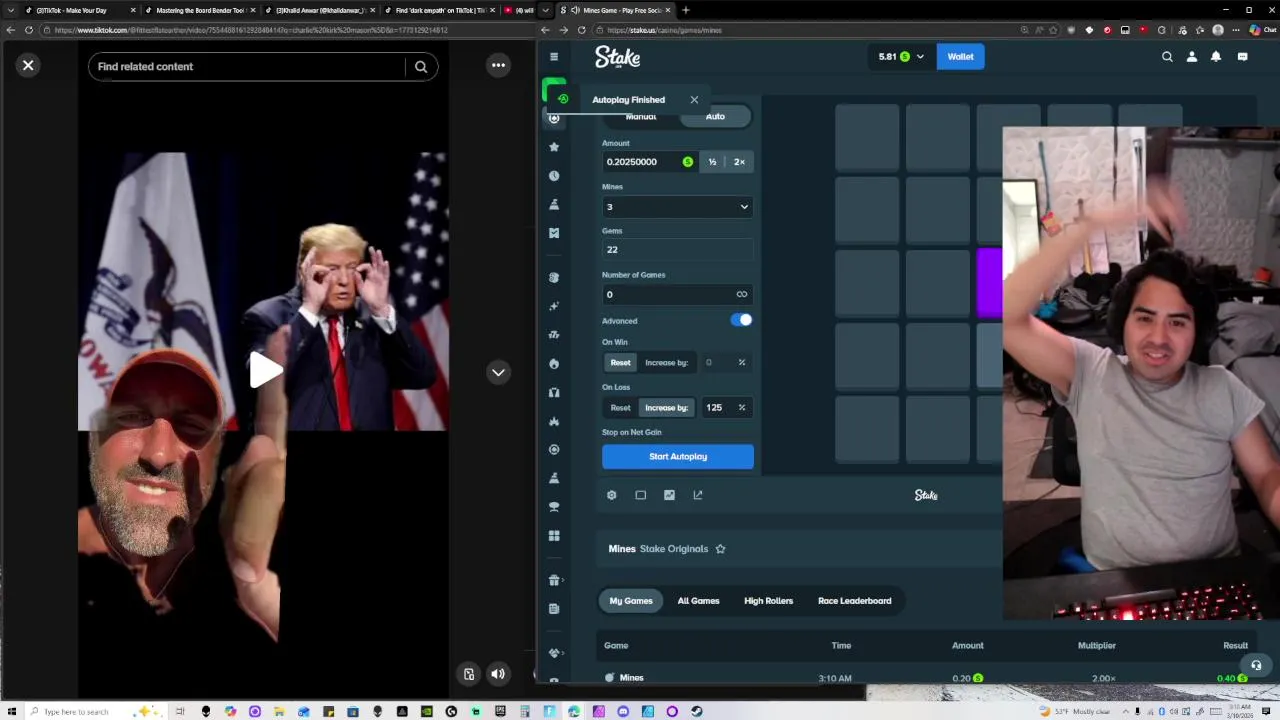This screenshot has height=720, width=1280.
Task: Click the On Loss percentage field
Action: click(x=726, y=407)
